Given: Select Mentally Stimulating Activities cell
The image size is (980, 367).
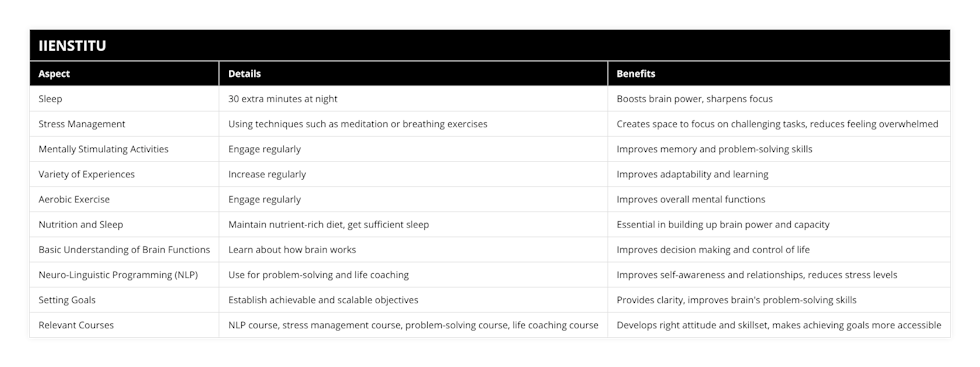Looking at the screenshot, I should click(124, 149).
